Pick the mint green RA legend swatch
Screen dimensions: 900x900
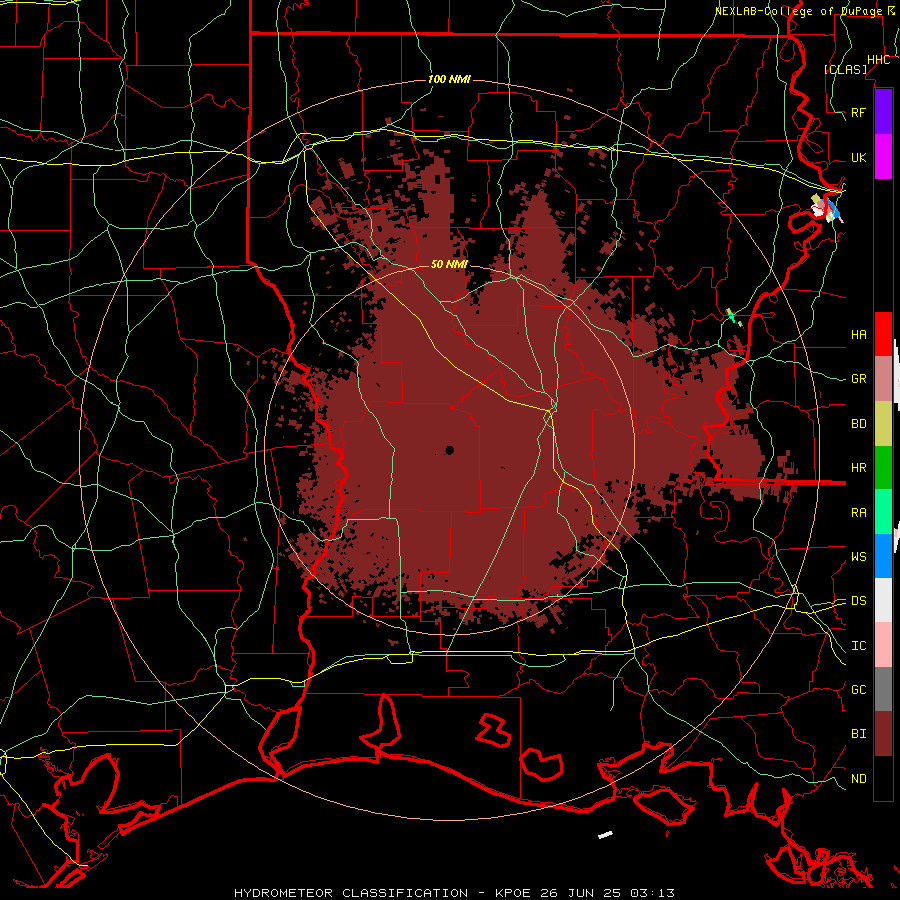(883, 512)
